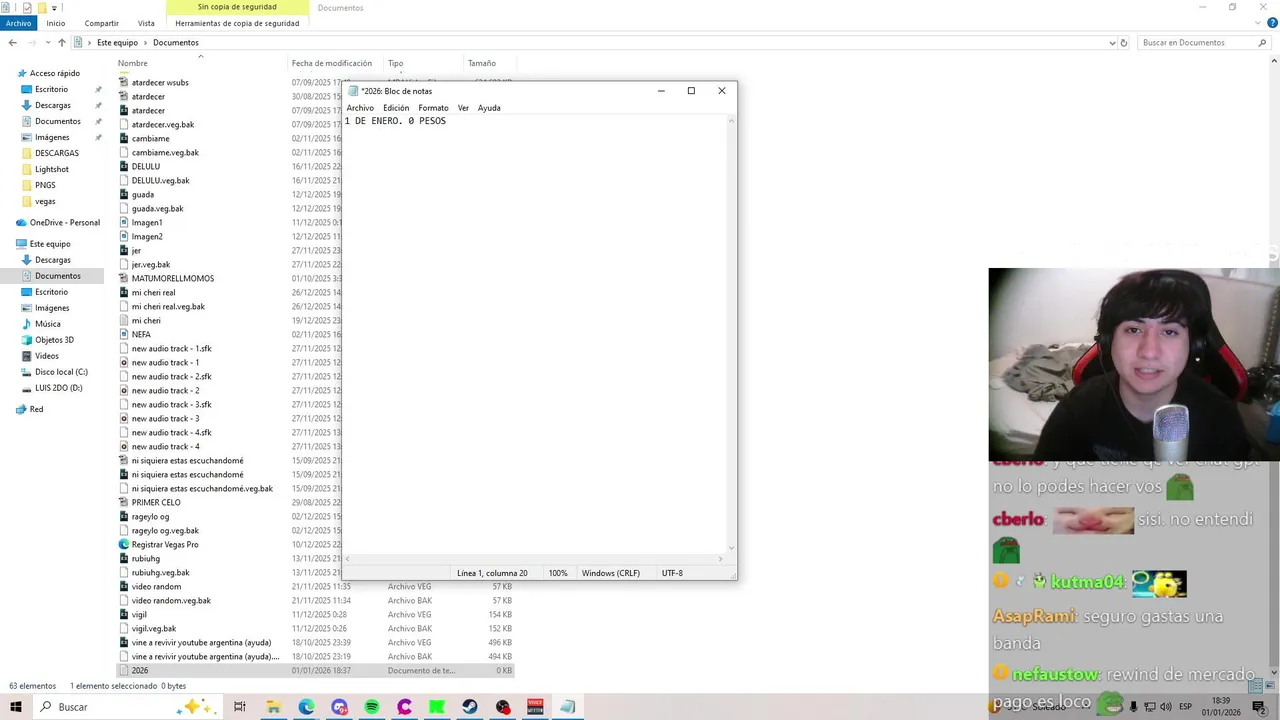Switch to large icons view layout
1280x720 pixels.
[1271, 686]
